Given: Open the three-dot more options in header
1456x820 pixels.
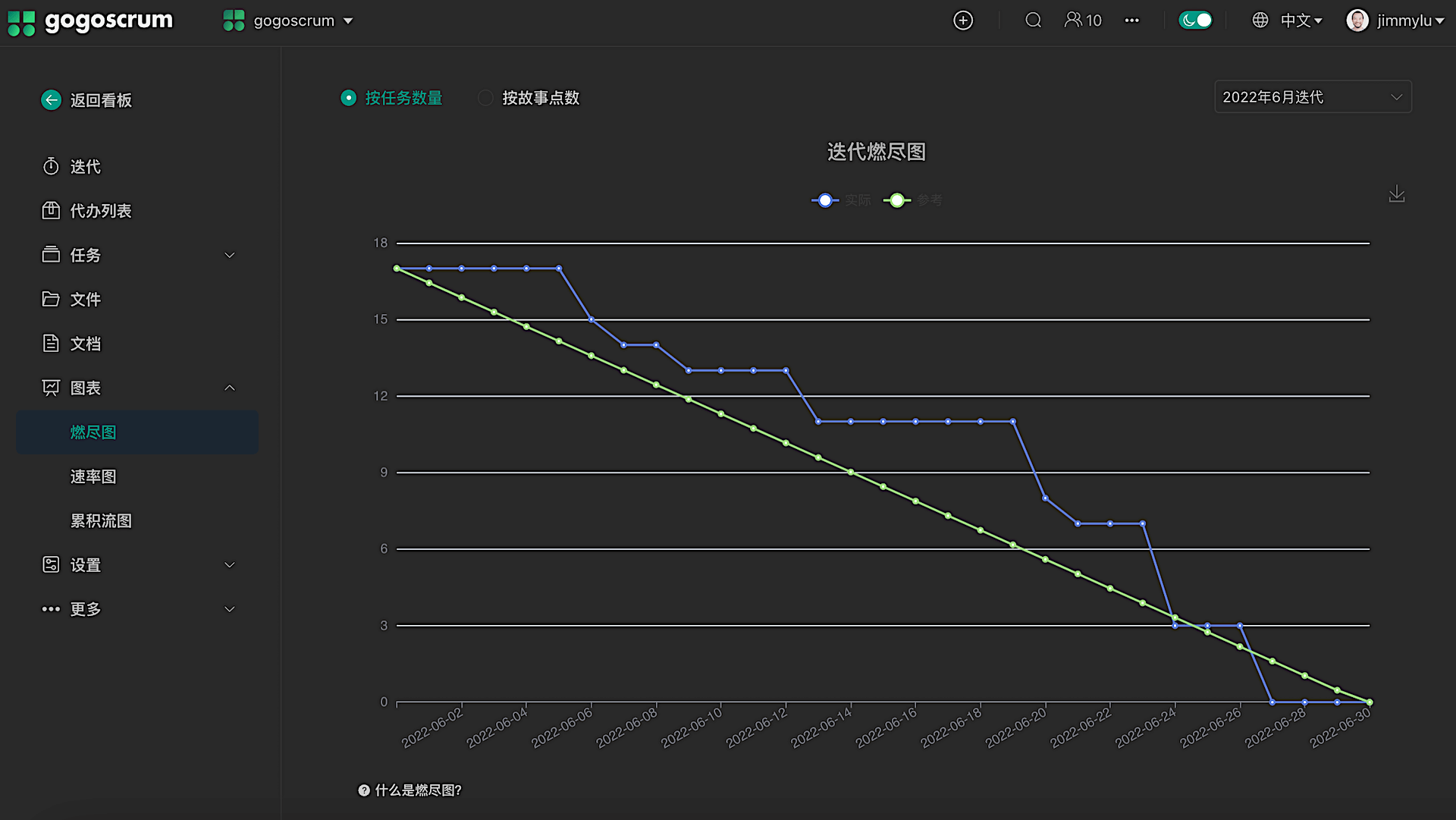Looking at the screenshot, I should tap(1131, 20).
